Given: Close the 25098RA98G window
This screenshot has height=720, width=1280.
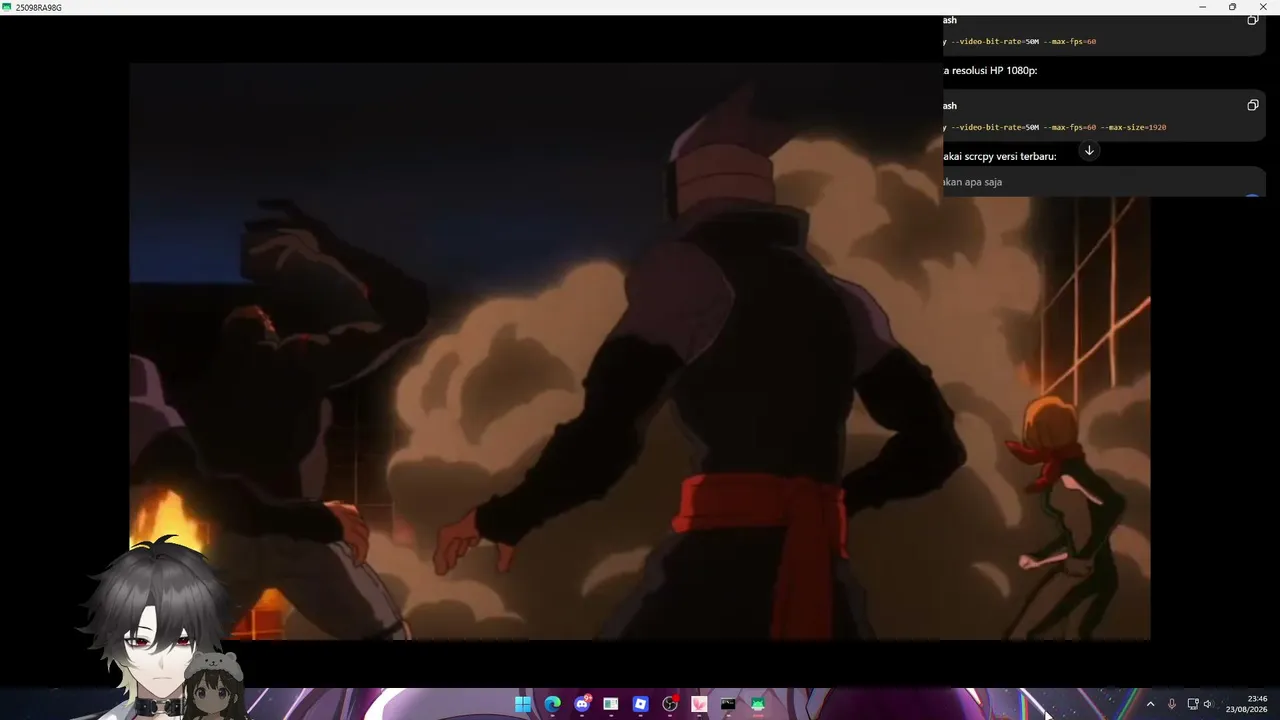Looking at the screenshot, I should click(1263, 7).
